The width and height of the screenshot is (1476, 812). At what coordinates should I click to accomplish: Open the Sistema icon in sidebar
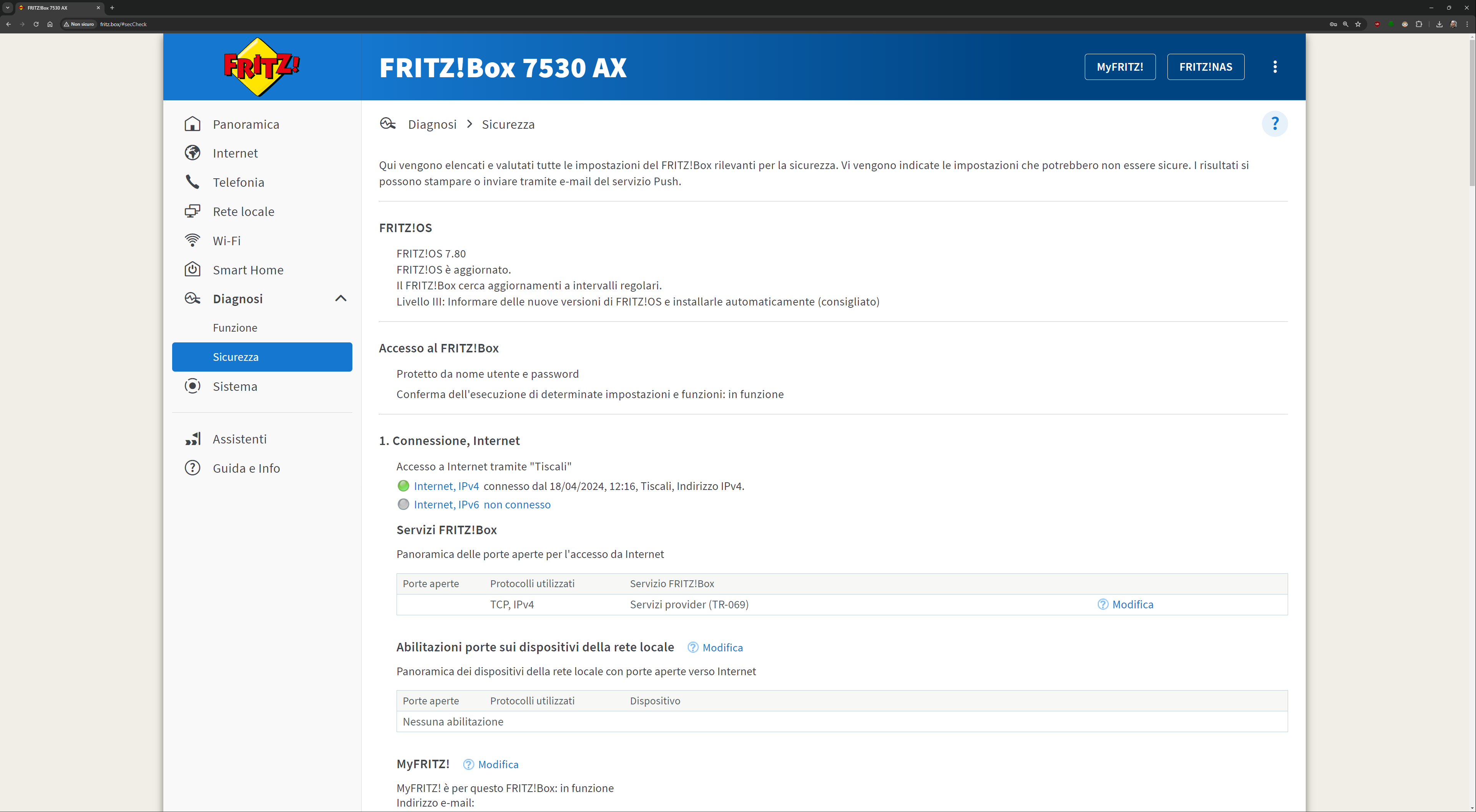pos(193,386)
